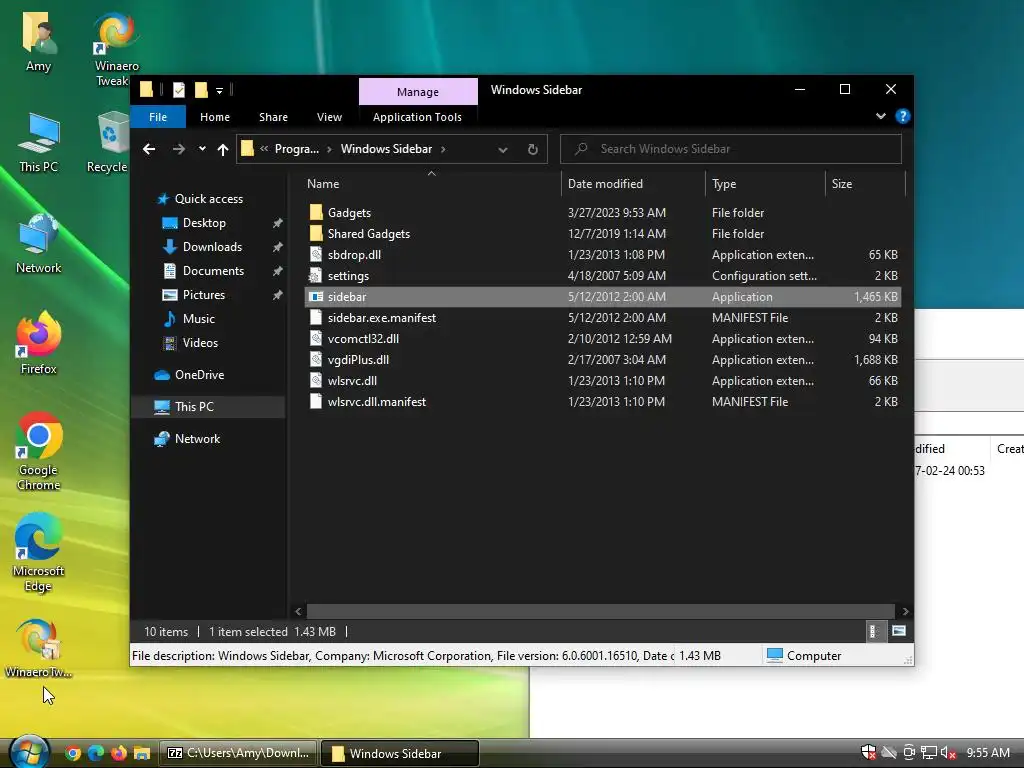
Task: Collapse the ribbon with the chevron
Action: coord(880,116)
